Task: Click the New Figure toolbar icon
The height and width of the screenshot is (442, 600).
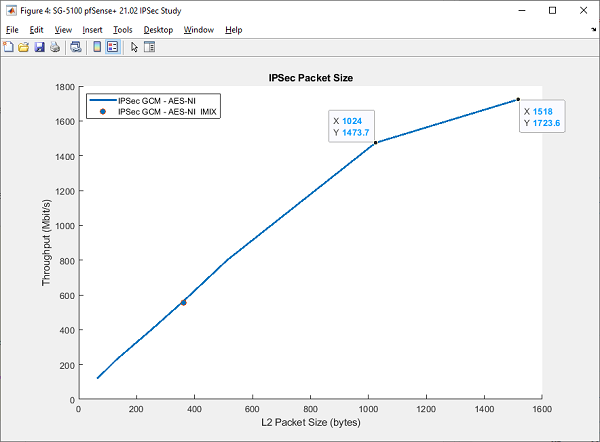Action: [9, 46]
